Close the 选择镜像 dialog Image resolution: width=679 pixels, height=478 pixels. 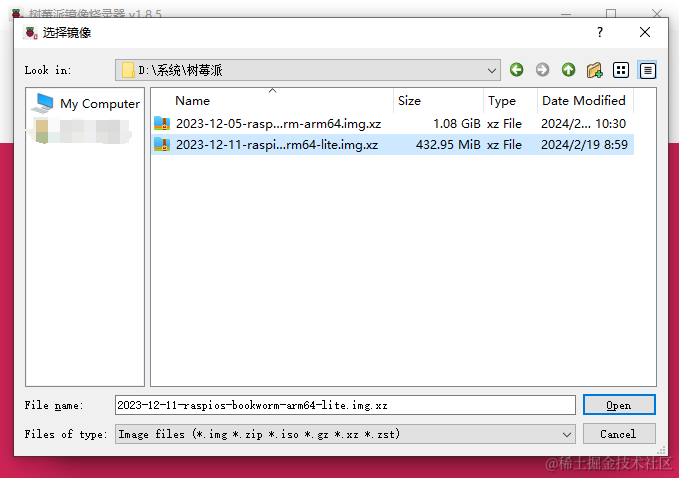(x=645, y=32)
